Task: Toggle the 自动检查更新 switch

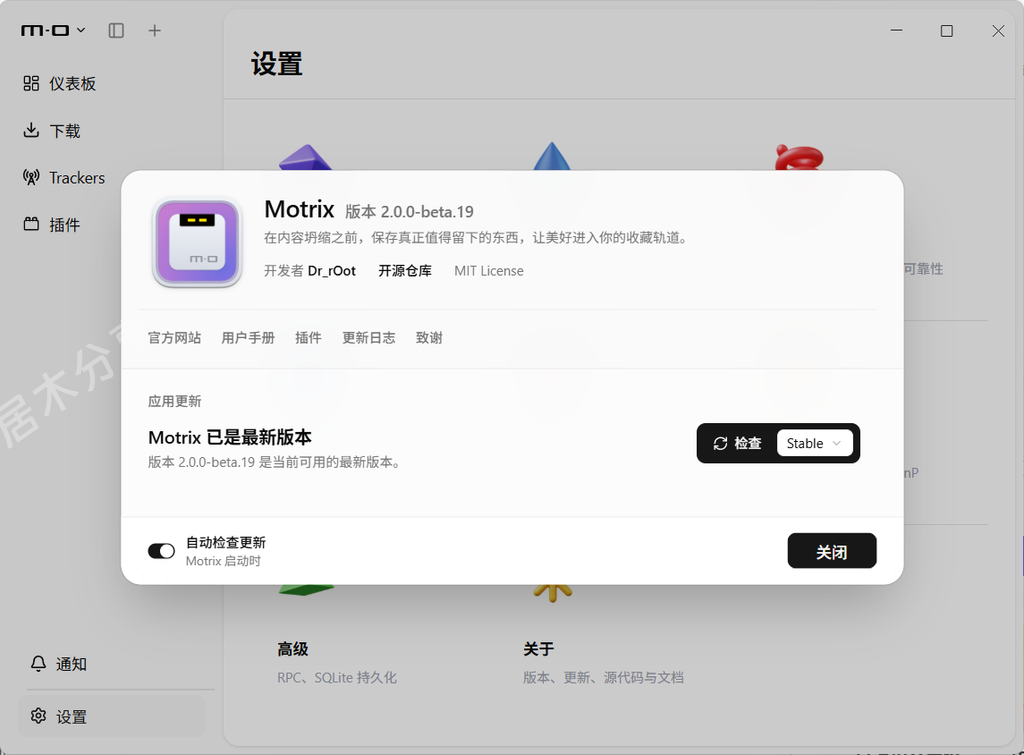Action: 161,551
